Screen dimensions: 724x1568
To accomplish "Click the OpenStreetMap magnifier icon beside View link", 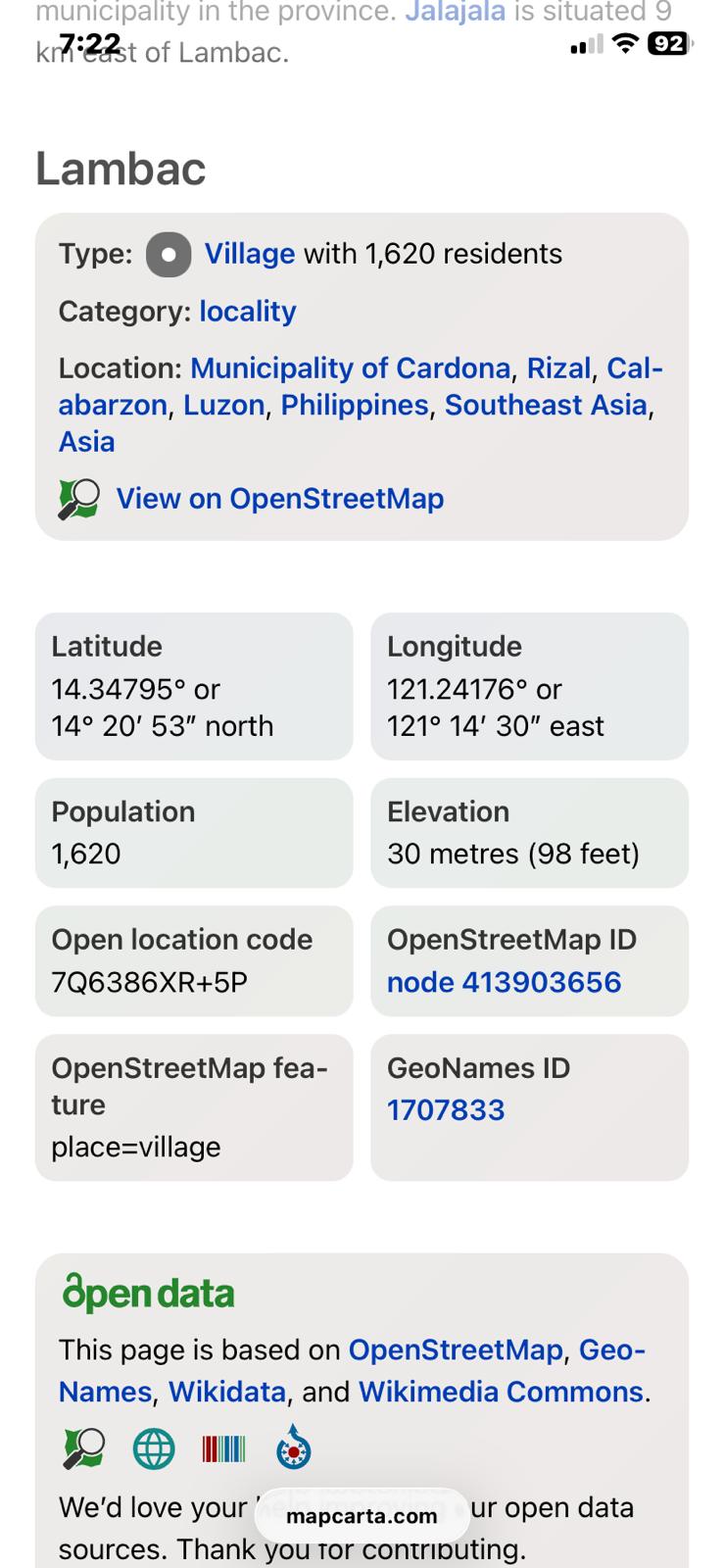I will tap(78, 499).
